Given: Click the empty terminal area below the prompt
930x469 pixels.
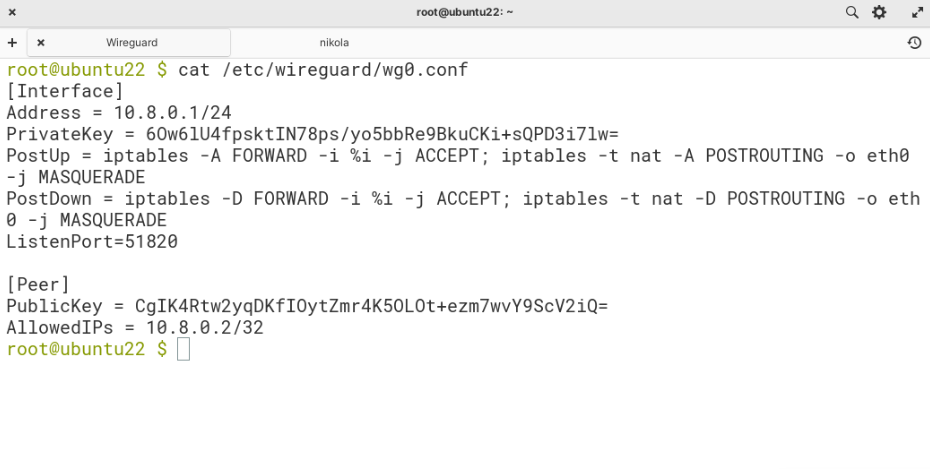Looking at the screenshot, I should click(x=465, y=415).
